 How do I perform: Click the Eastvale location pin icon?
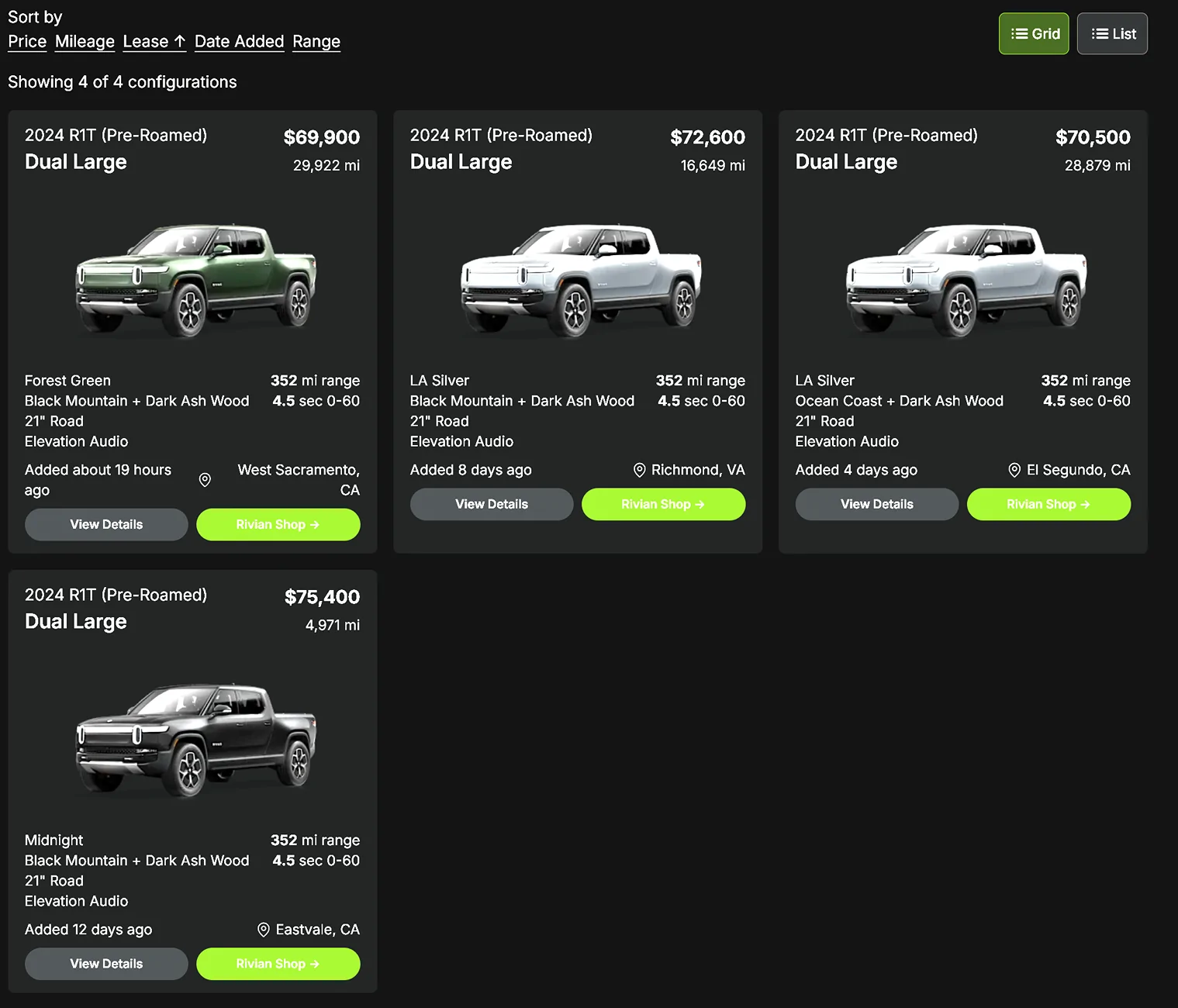coord(264,930)
